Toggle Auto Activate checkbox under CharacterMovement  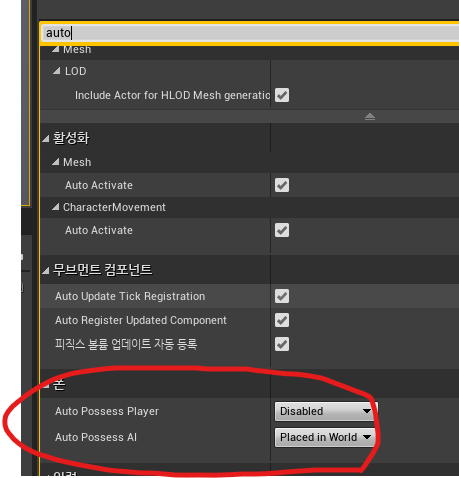282,230
